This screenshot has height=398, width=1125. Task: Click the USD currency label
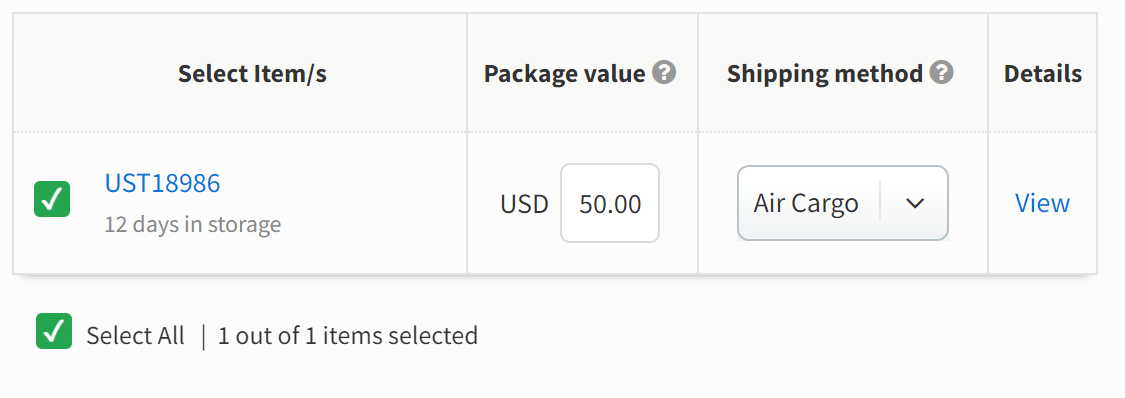(524, 204)
